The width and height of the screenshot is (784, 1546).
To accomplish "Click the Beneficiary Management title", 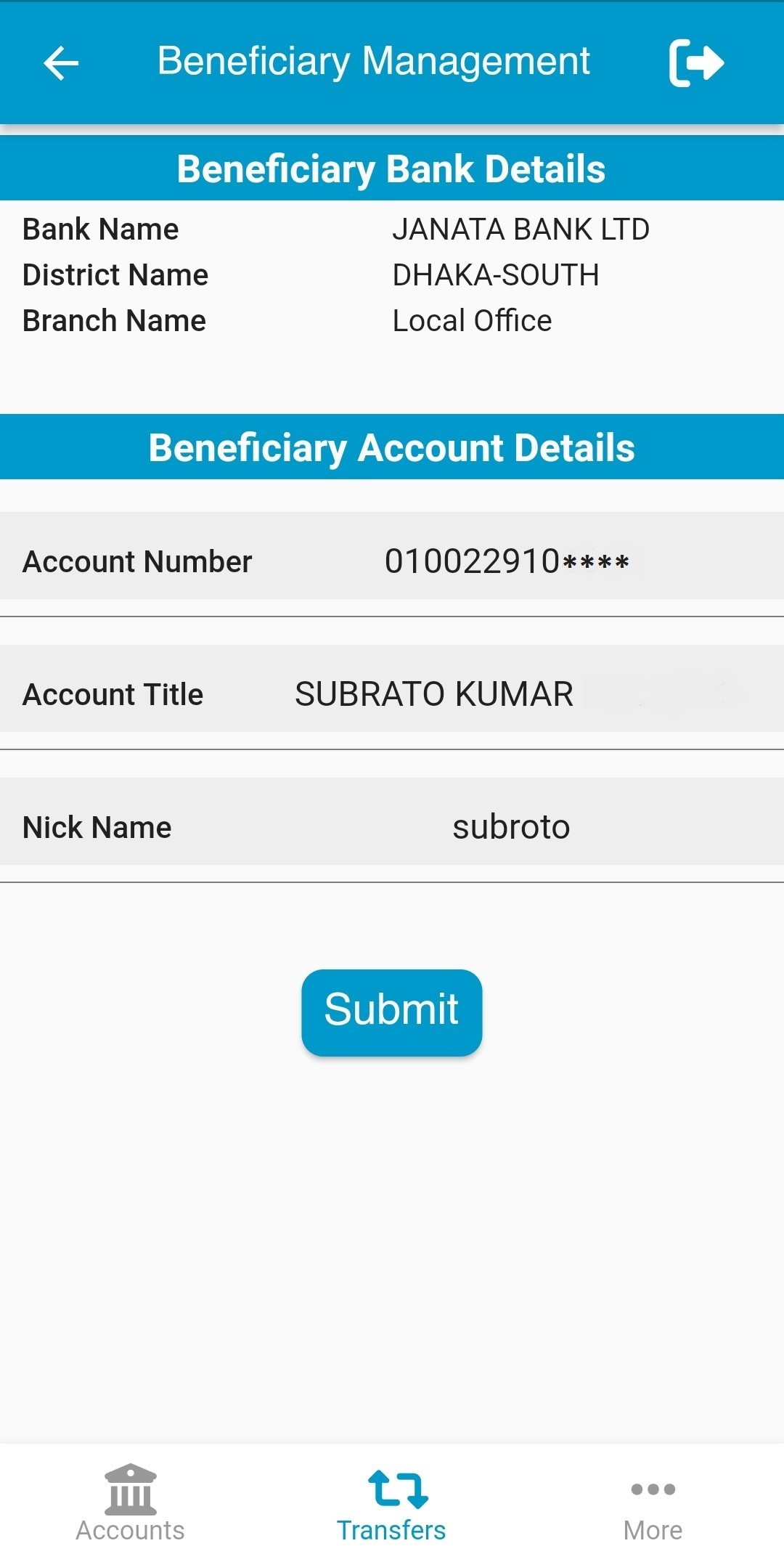I will pyautogui.click(x=374, y=61).
